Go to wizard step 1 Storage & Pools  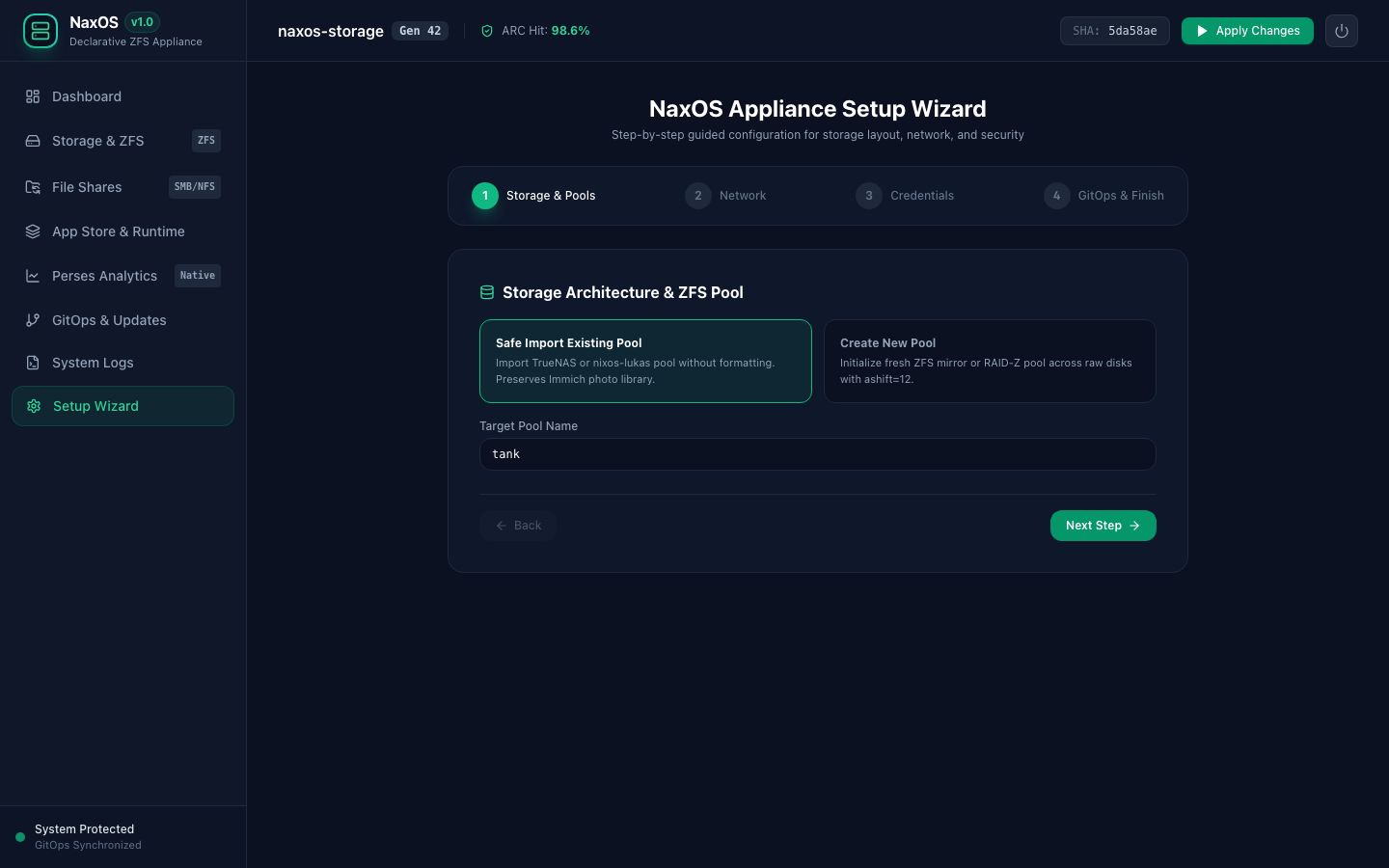pyautogui.click(x=533, y=196)
